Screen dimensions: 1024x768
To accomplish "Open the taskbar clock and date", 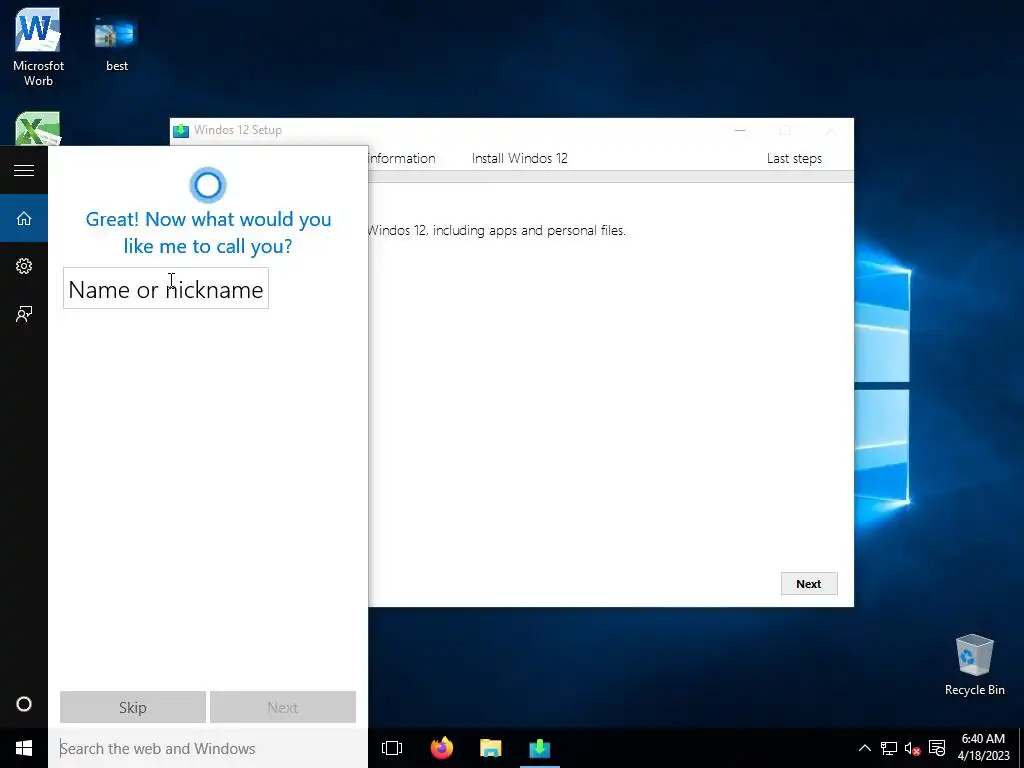I will click(x=983, y=748).
